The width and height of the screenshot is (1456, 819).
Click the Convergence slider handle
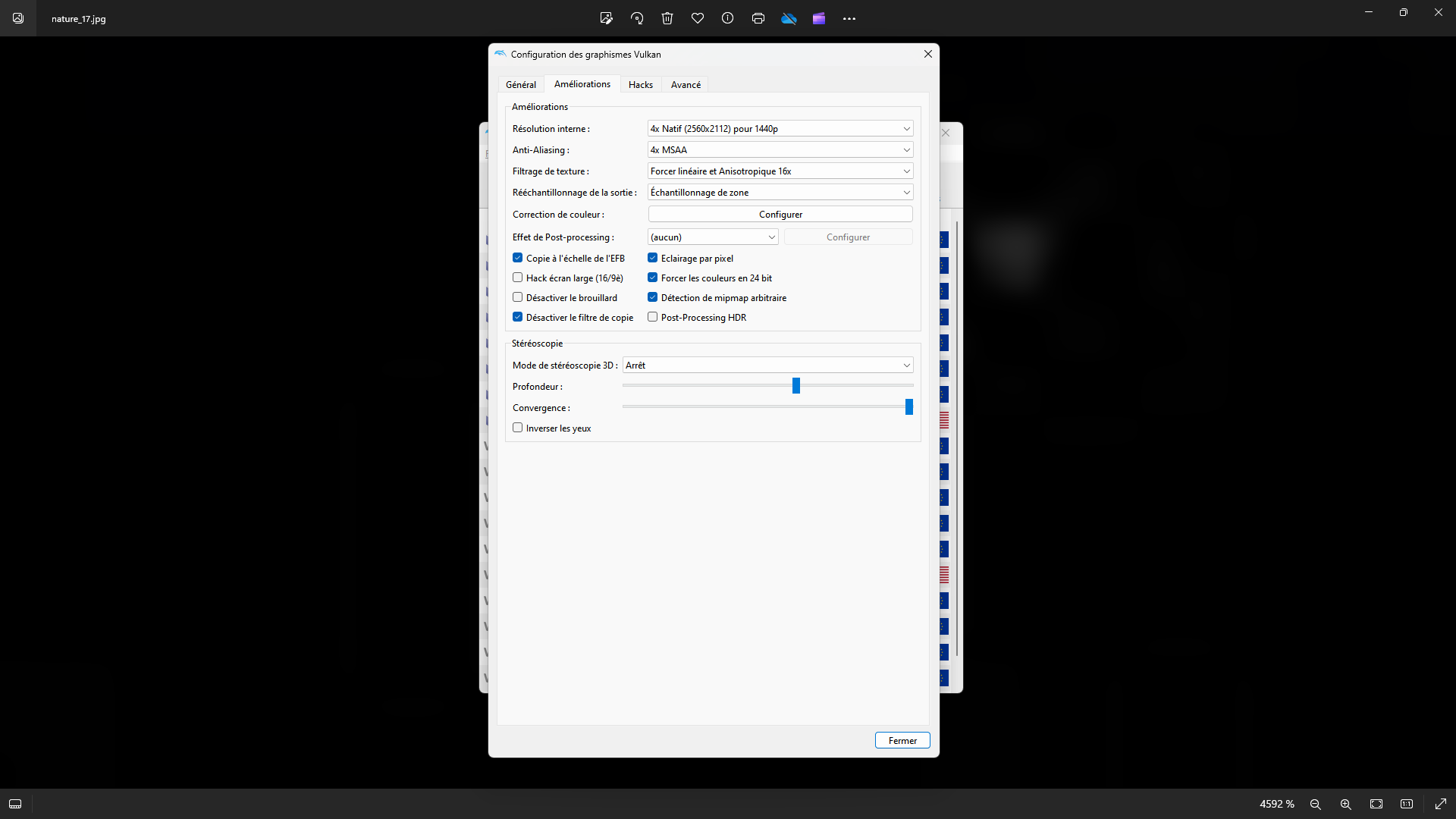(909, 407)
